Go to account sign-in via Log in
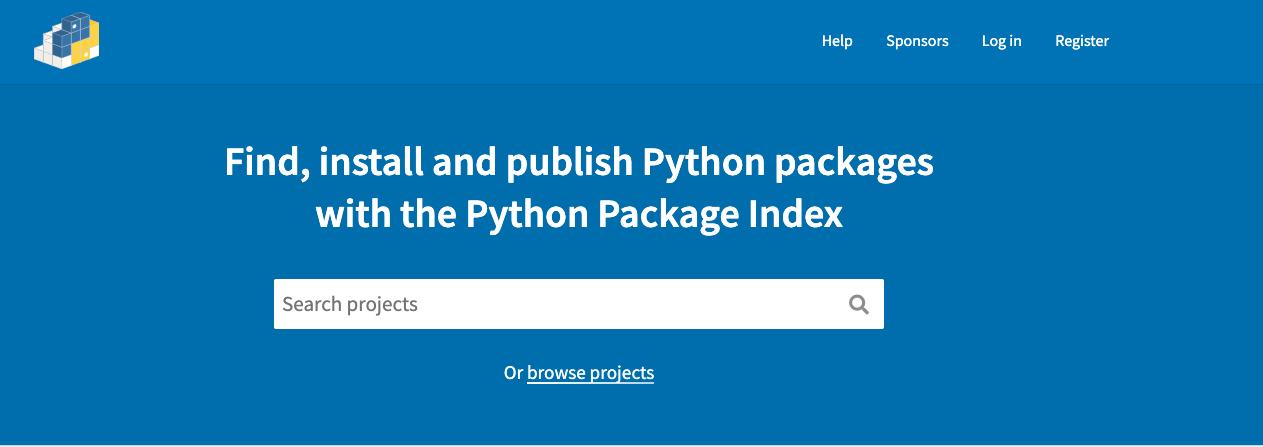Screen dimensions: 1263x447 (1001, 41)
